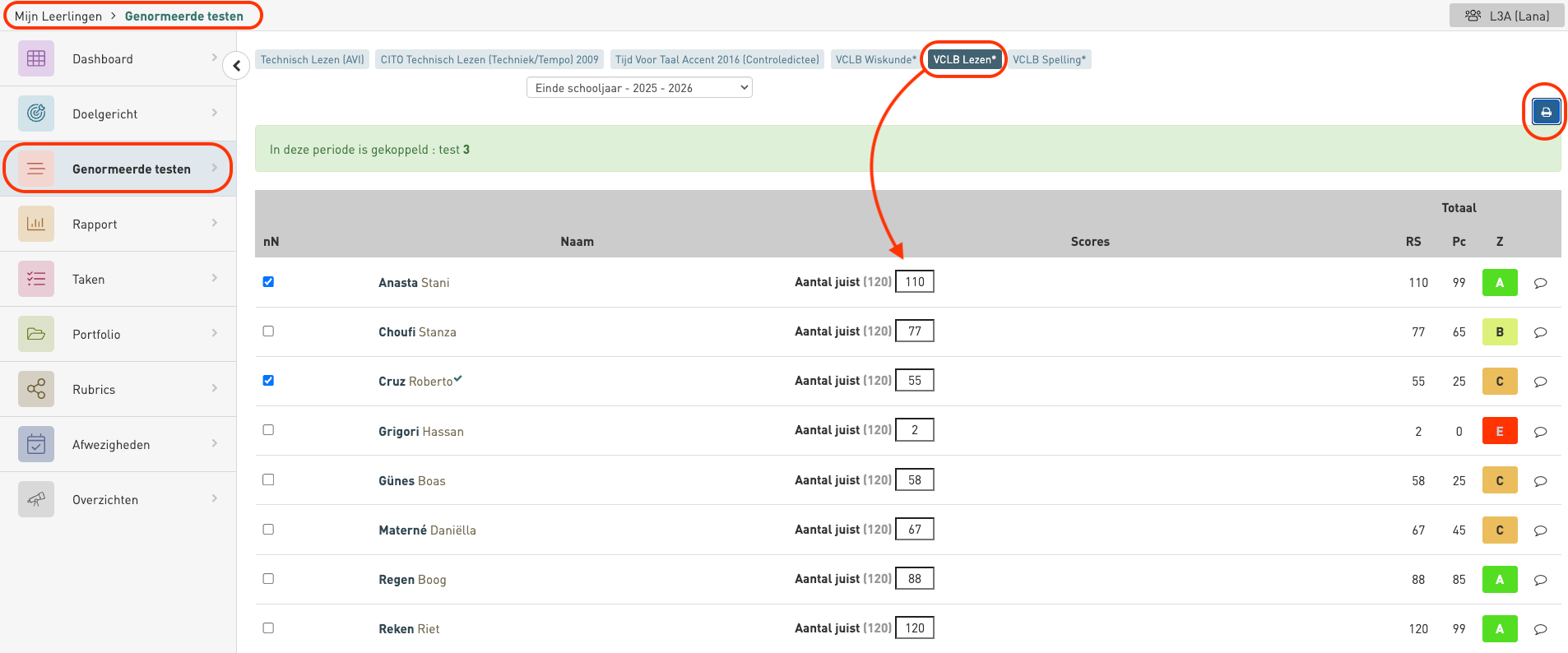Click the Taken checklist icon
This screenshot has width=1568, height=653.
coord(36,279)
